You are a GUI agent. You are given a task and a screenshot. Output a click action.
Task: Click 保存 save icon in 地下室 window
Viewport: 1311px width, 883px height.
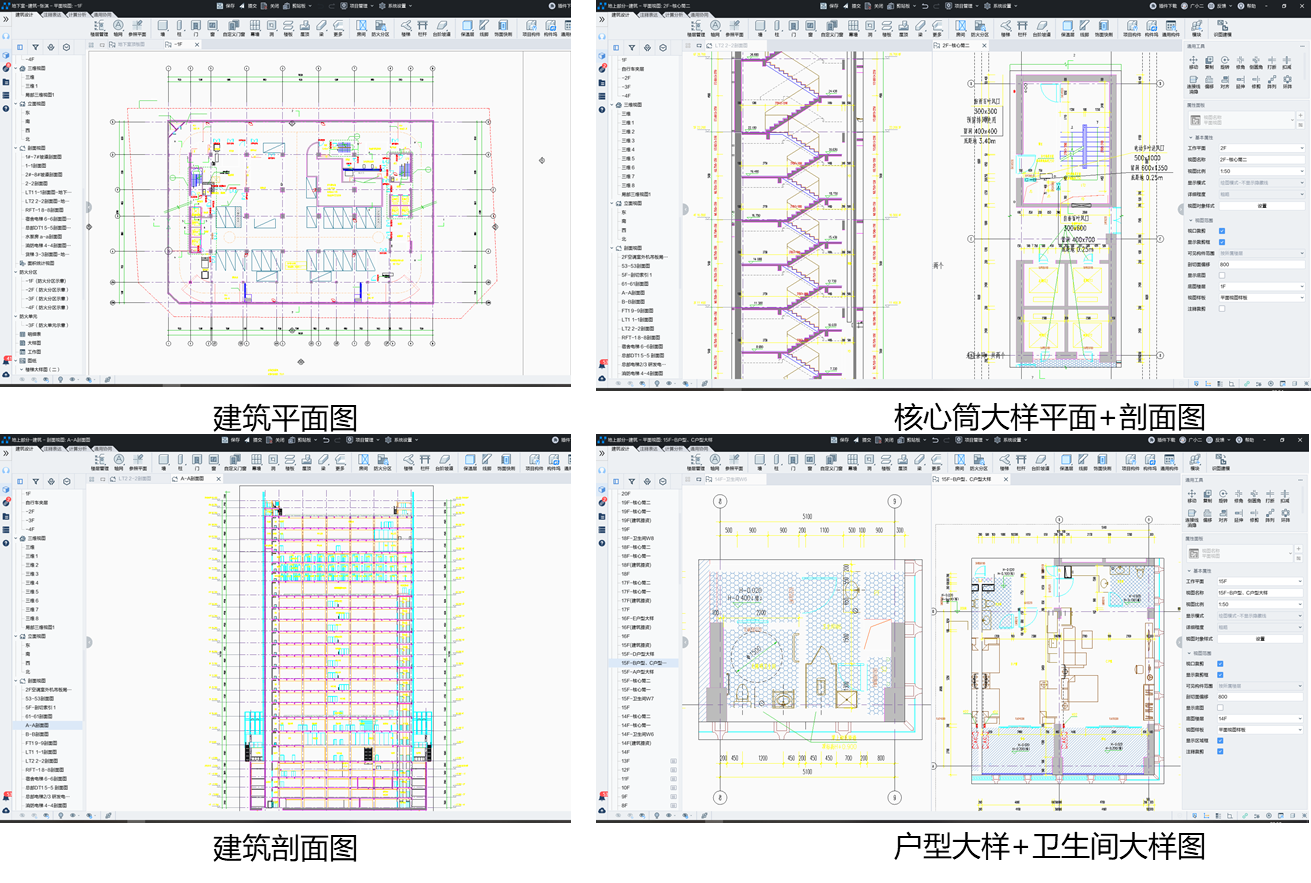(226, 5)
